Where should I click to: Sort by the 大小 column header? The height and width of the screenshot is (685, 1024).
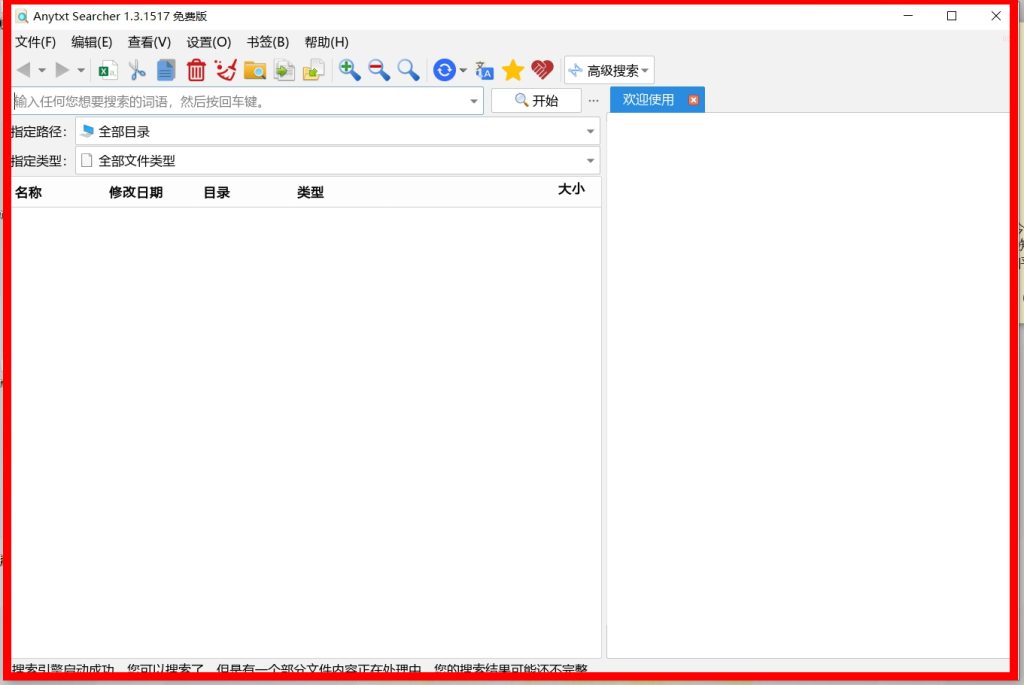[x=571, y=189]
